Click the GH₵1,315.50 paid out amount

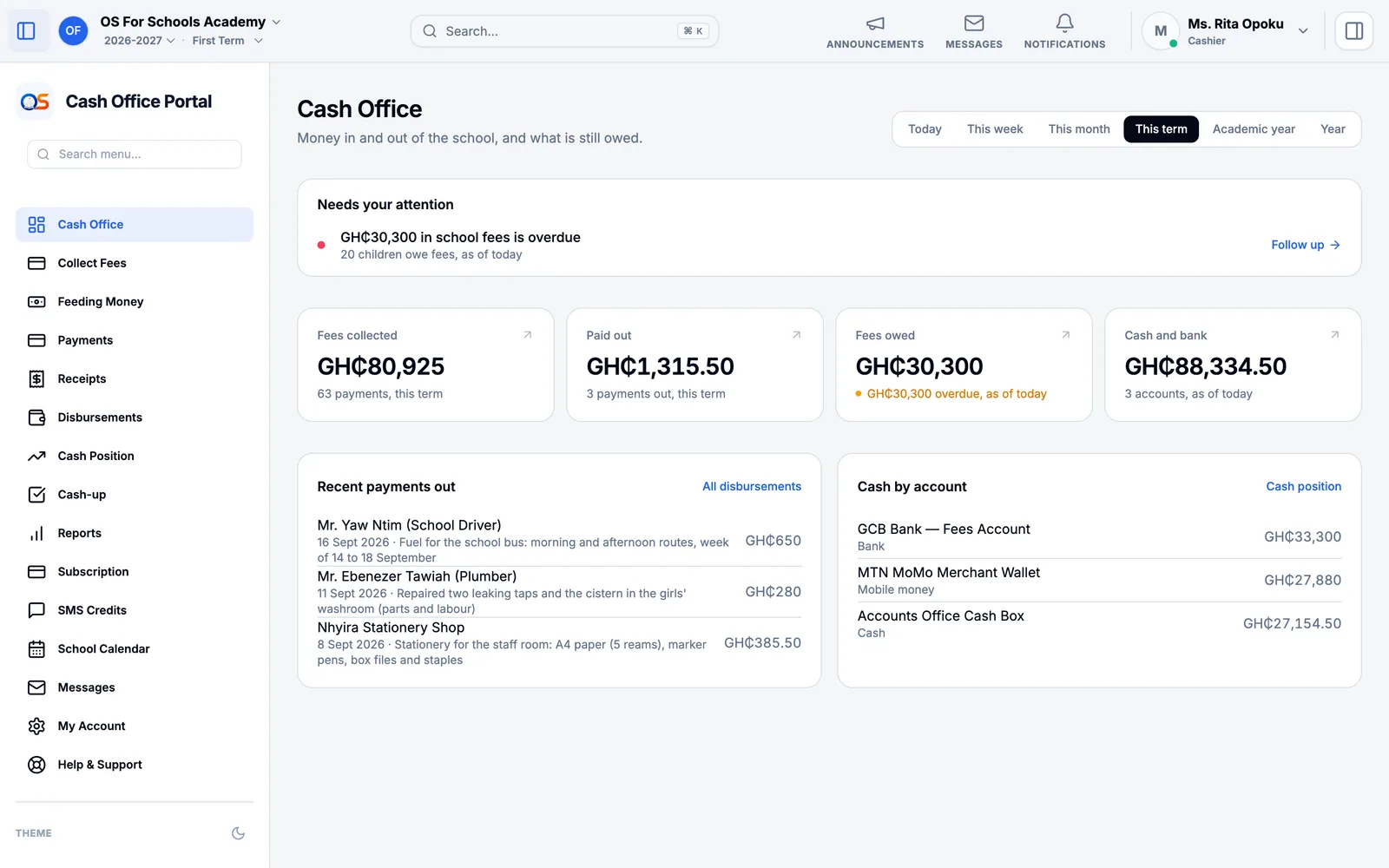tap(661, 366)
